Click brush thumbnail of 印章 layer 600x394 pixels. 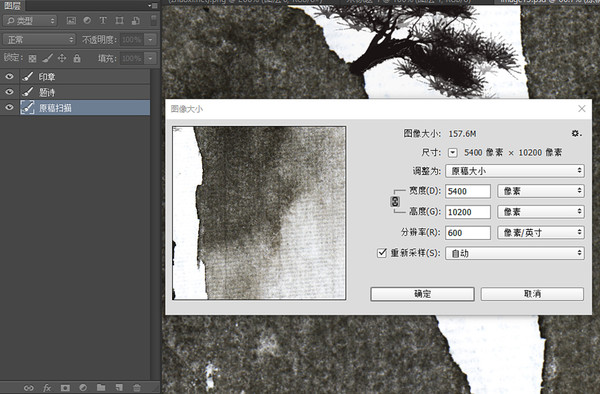click(28, 77)
